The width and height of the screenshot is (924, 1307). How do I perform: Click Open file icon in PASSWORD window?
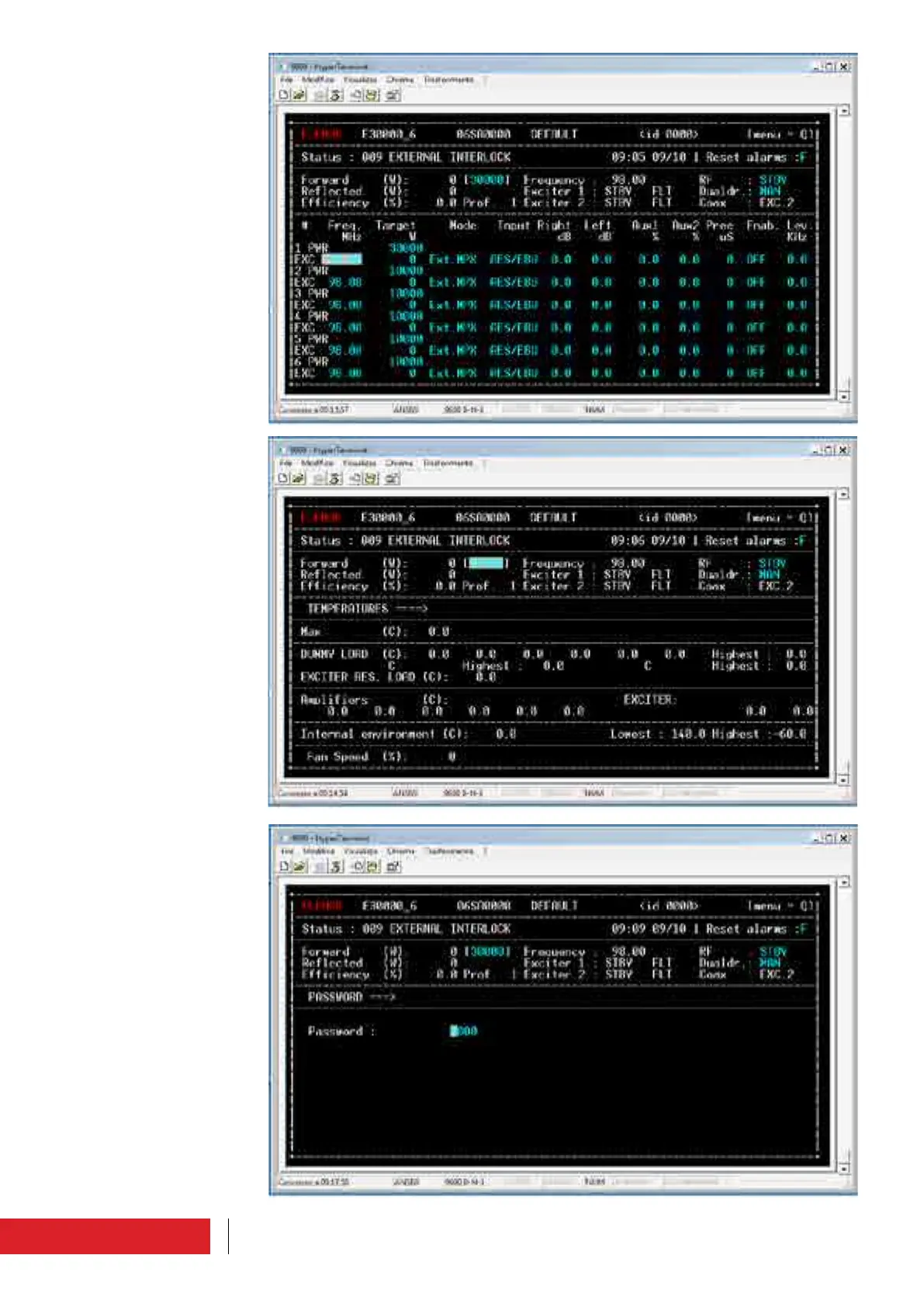tap(299, 867)
